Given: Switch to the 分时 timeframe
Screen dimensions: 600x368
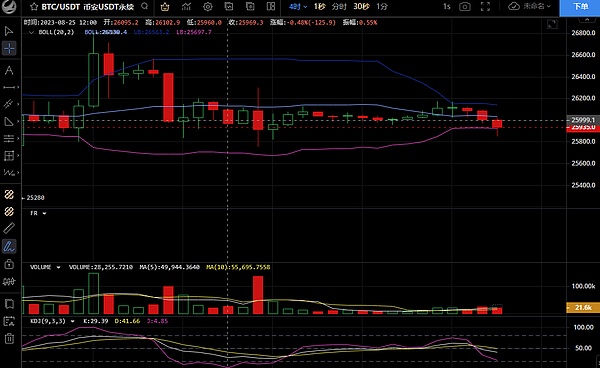Looking at the screenshot, I should (339, 7).
